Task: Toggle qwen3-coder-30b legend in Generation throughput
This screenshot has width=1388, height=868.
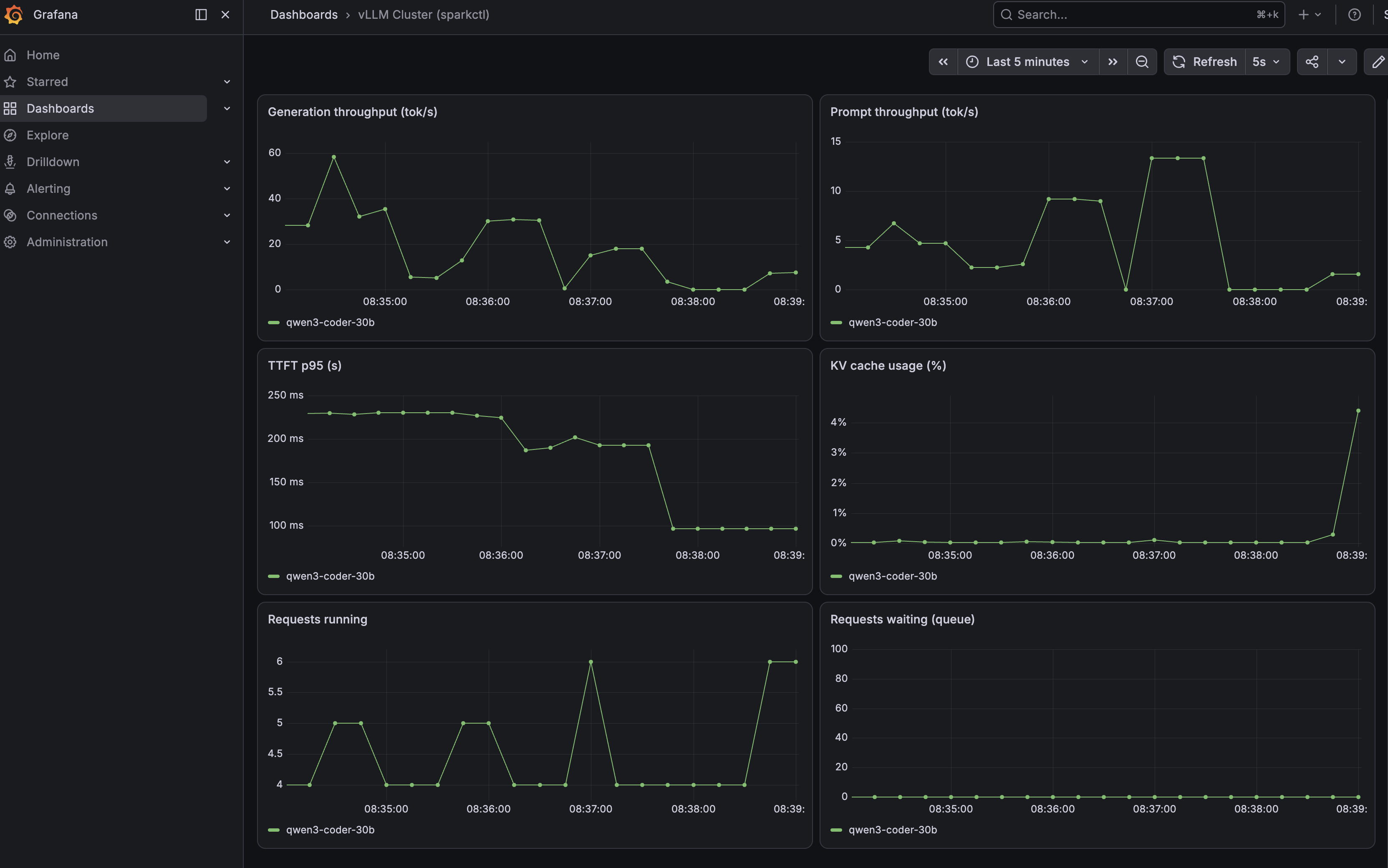Action: coord(330,323)
